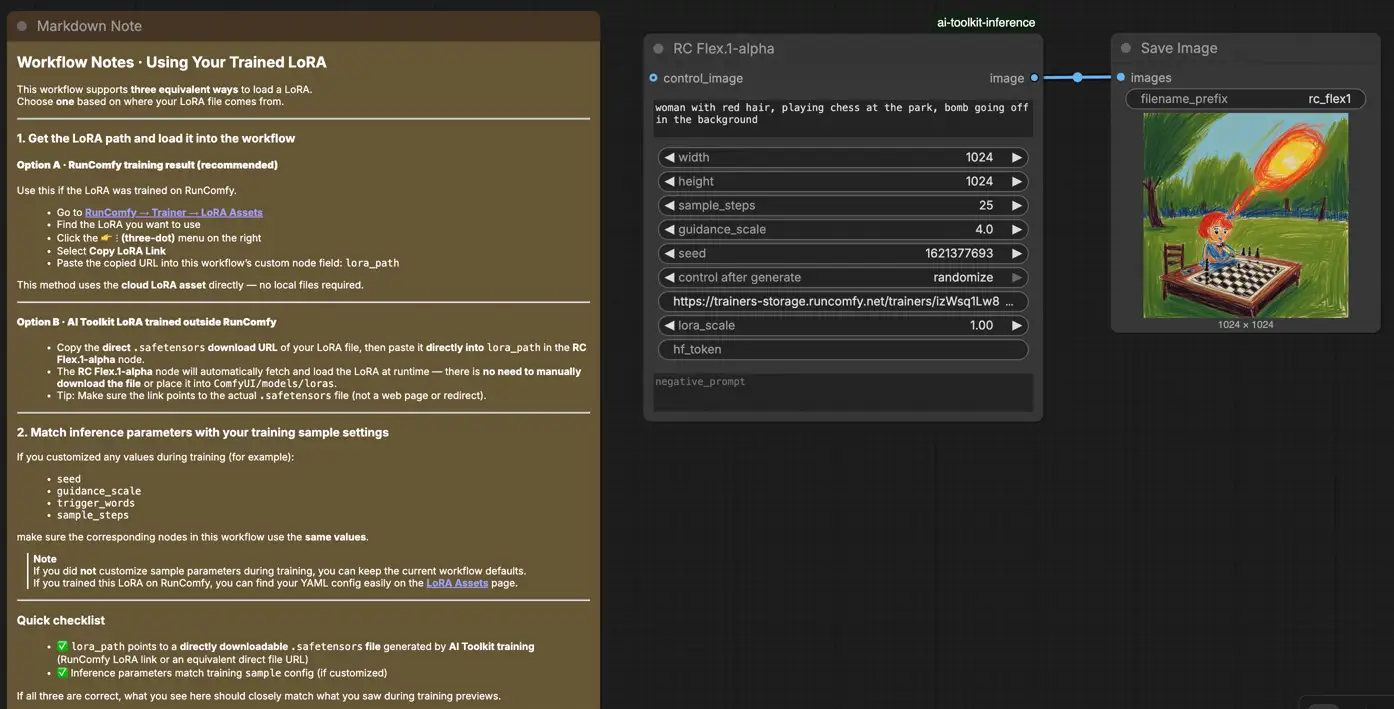The height and width of the screenshot is (709, 1394).
Task: Select the Save Image node title
Action: [x=1179, y=48]
